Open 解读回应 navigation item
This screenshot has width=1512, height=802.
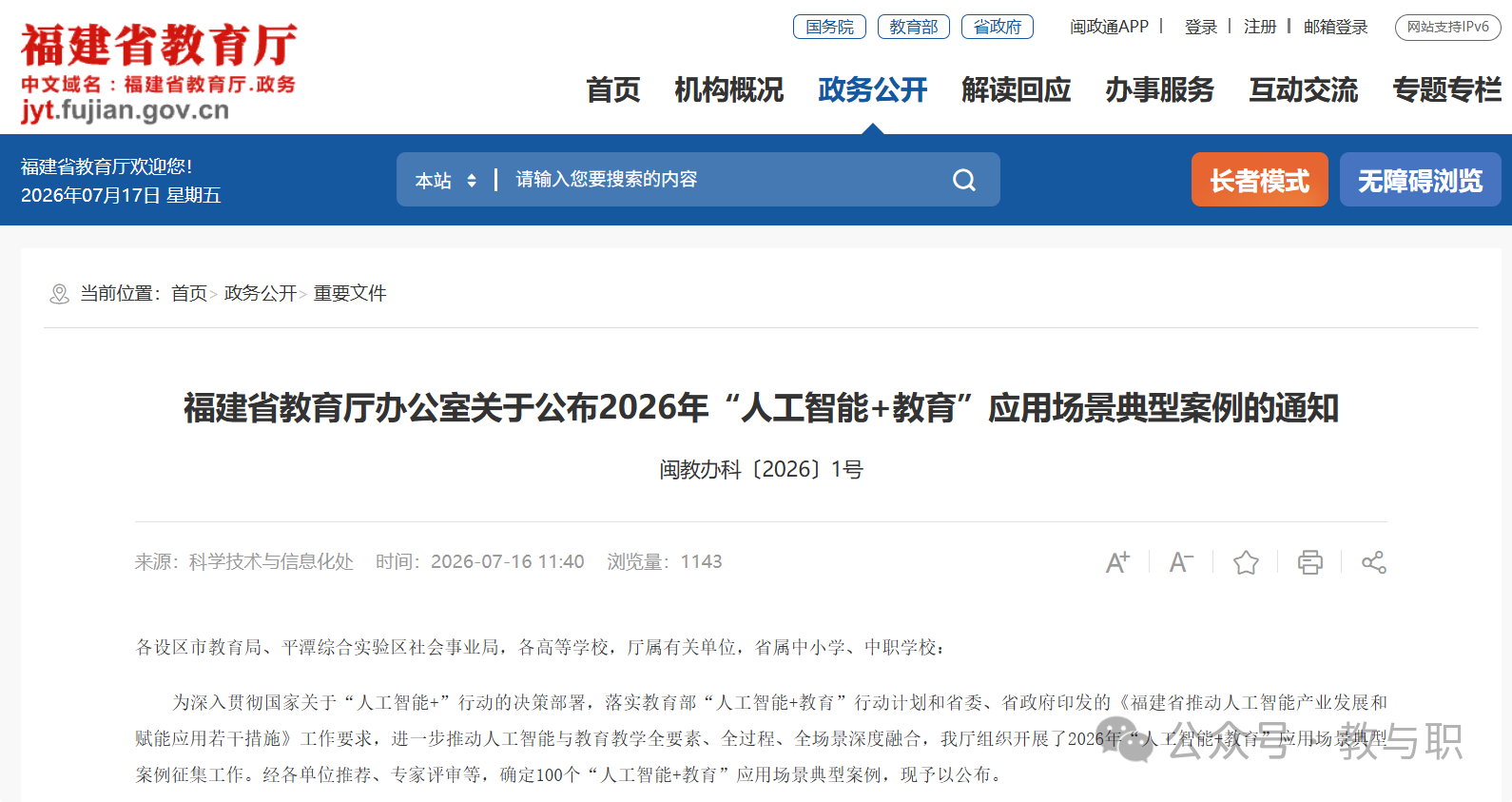pos(1017,90)
